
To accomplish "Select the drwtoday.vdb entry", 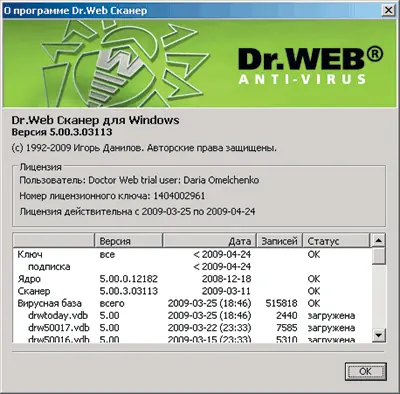I will (x=192, y=315).
